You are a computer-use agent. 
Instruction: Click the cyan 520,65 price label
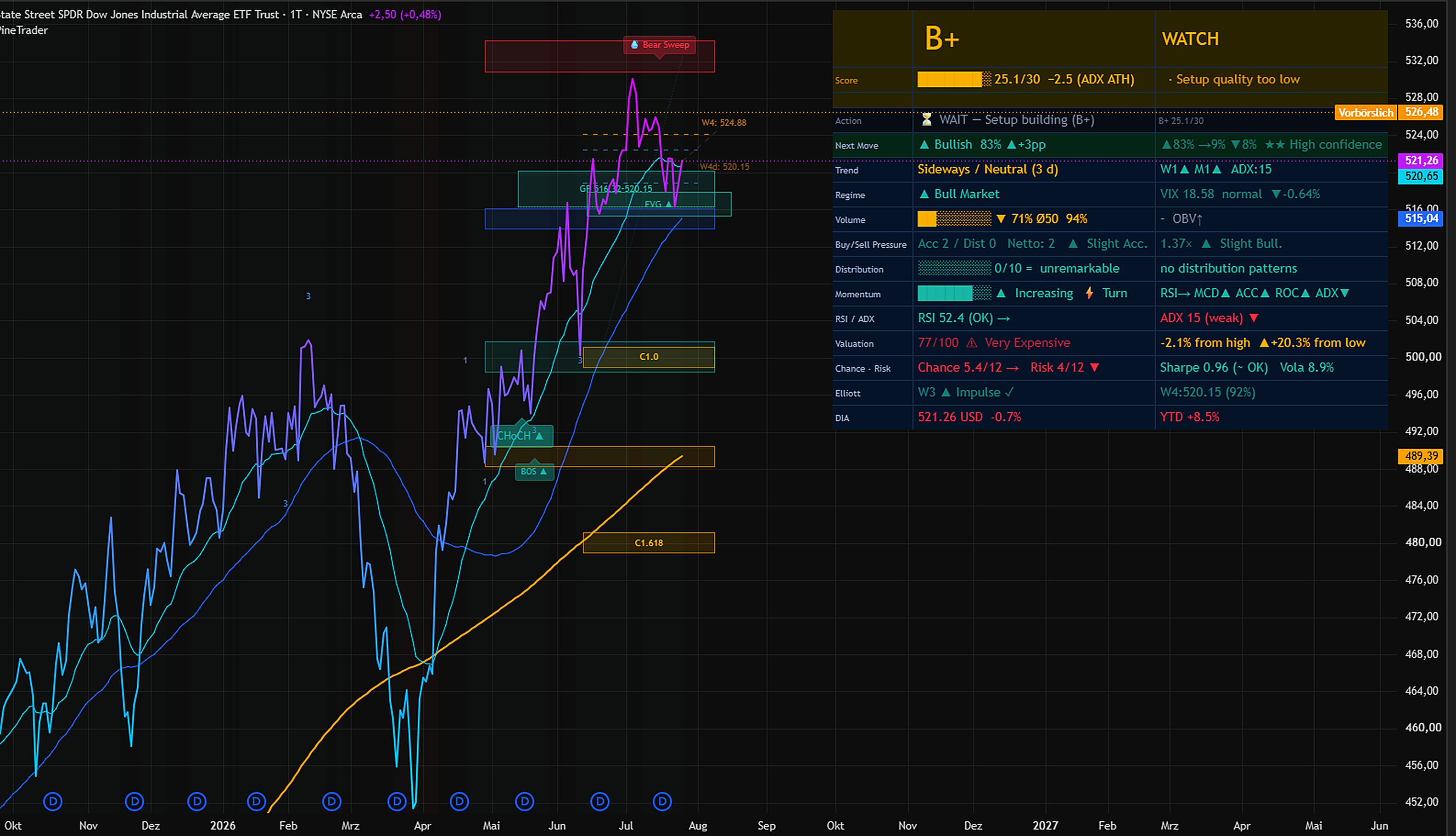(1421, 176)
